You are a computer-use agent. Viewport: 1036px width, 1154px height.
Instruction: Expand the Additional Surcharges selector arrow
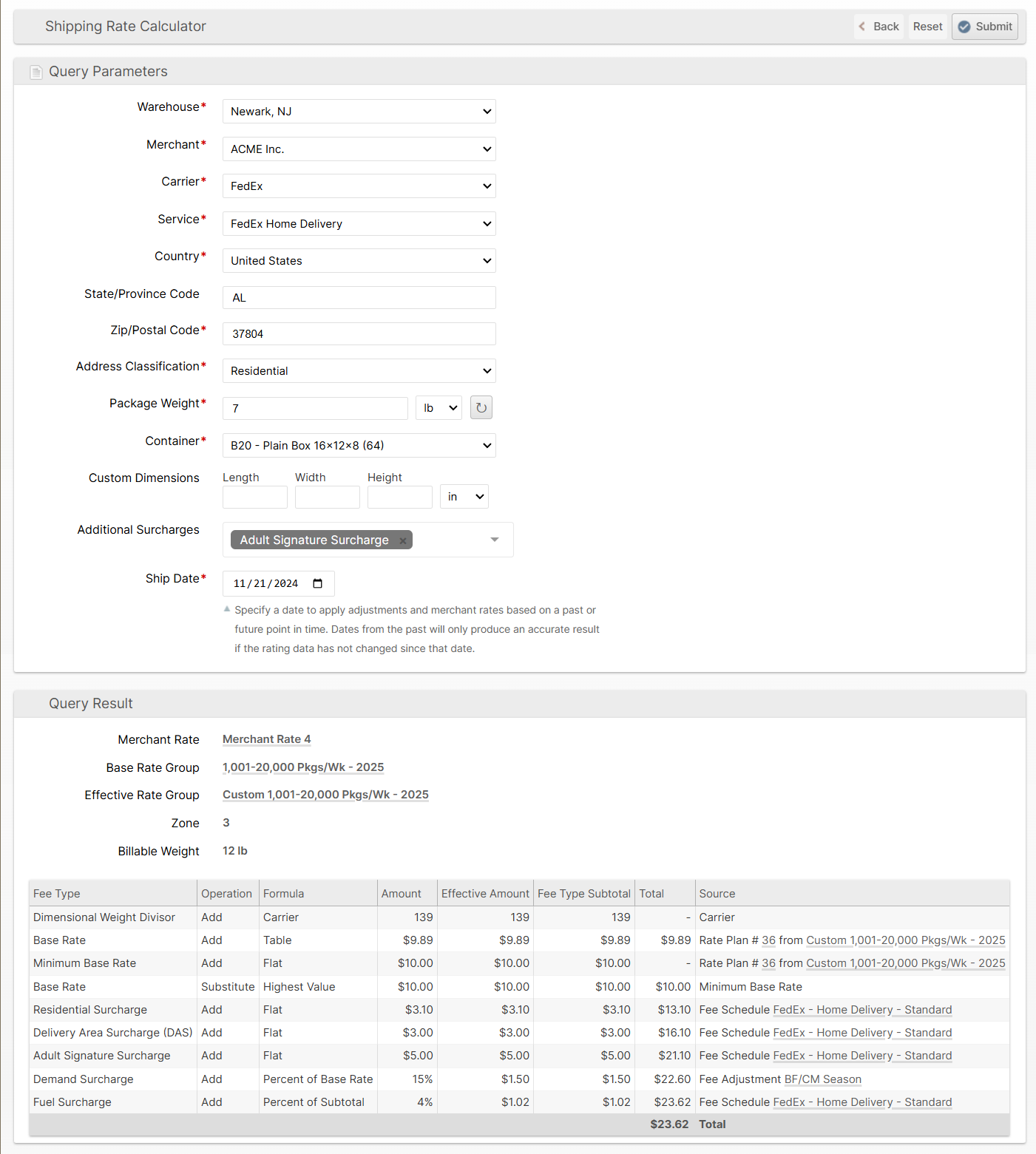[495, 540]
